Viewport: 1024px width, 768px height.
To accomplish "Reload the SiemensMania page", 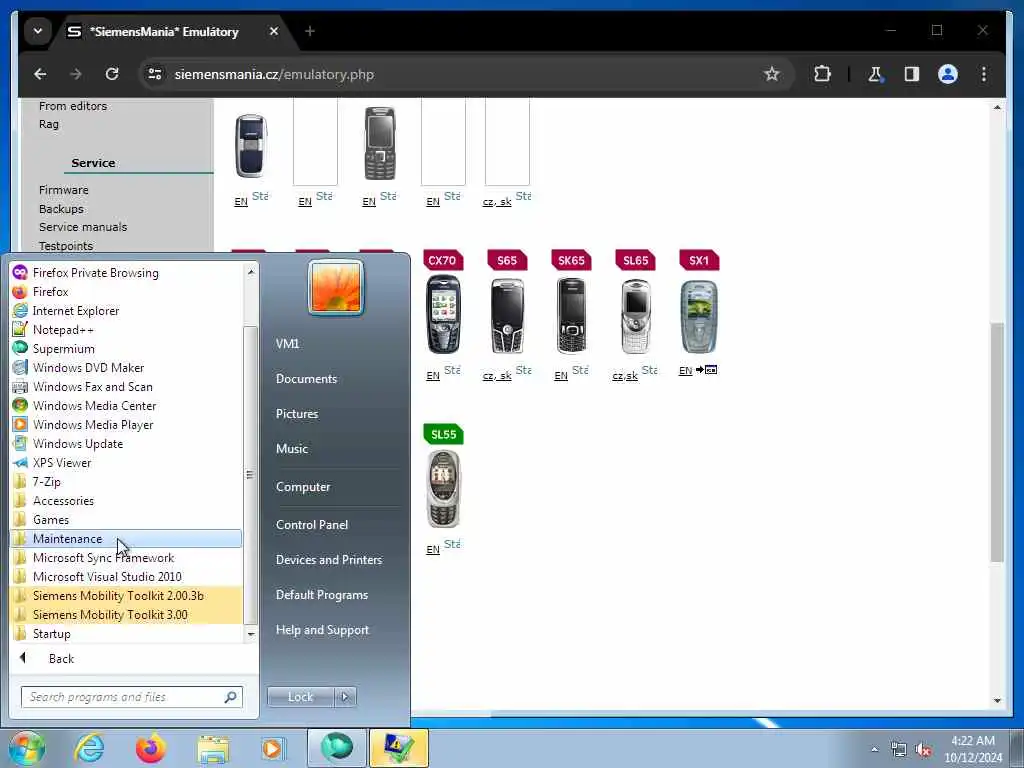I will [112, 74].
